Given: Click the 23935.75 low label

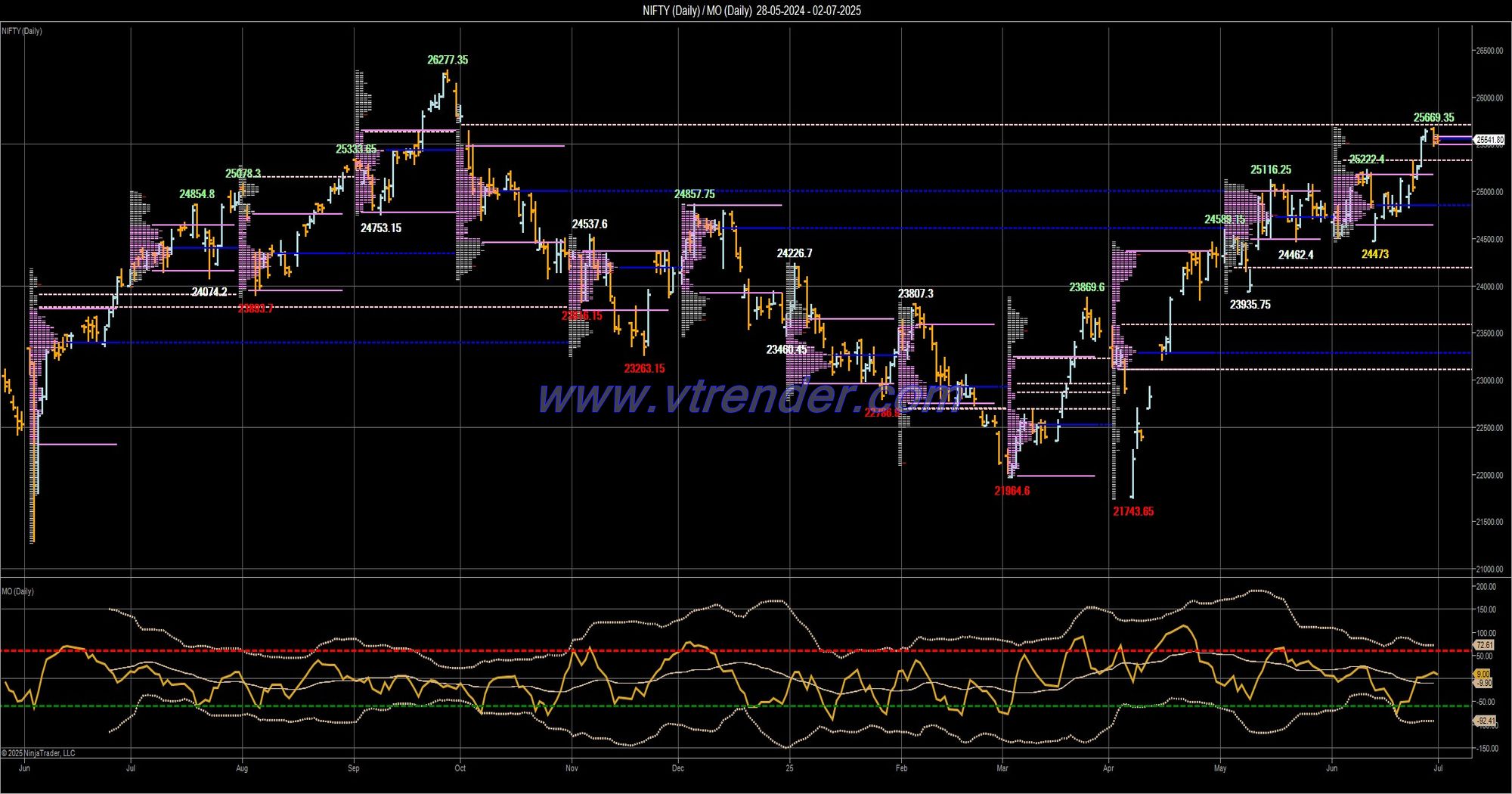Looking at the screenshot, I should point(1250,305).
